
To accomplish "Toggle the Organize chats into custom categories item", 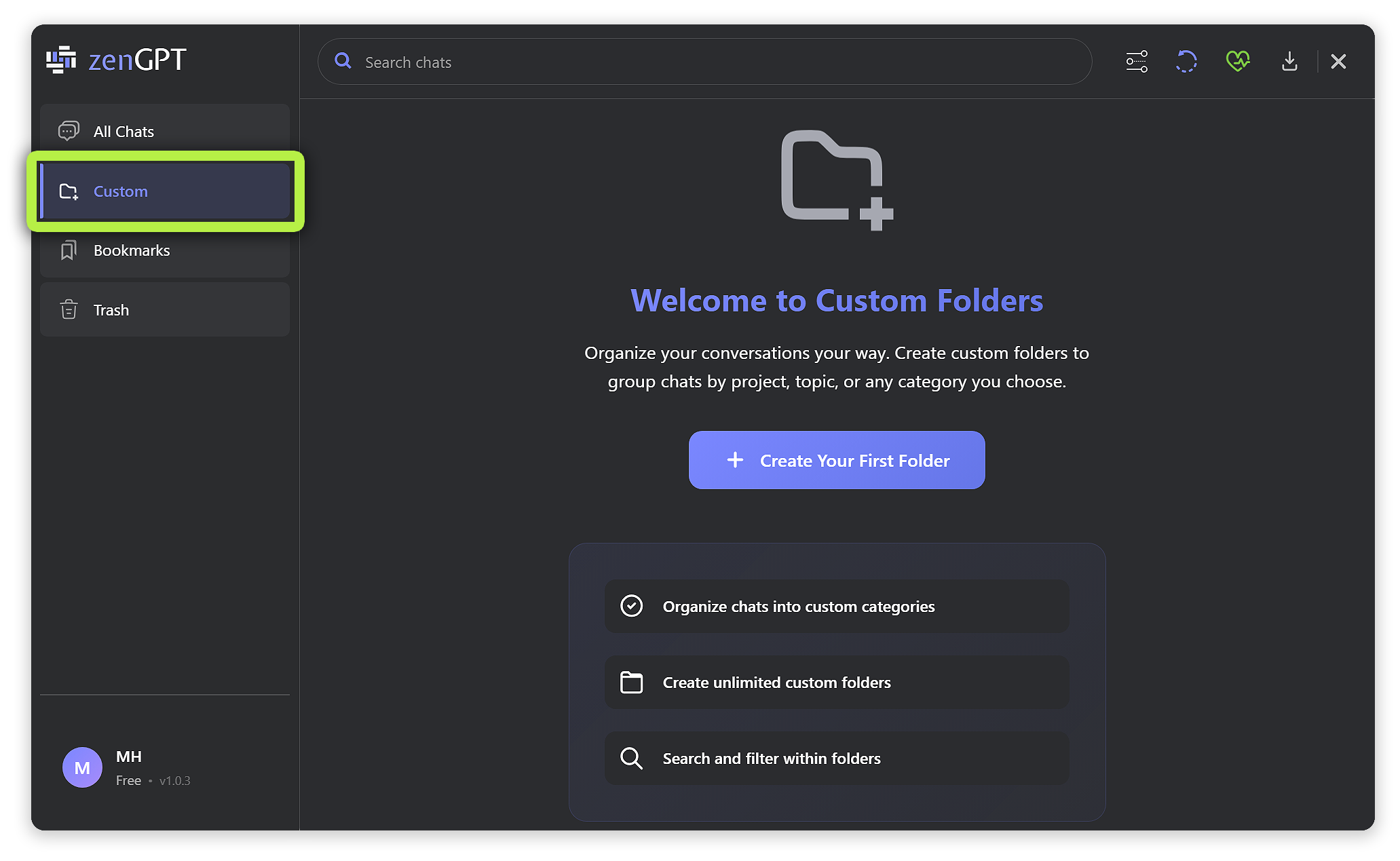I will point(836,606).
